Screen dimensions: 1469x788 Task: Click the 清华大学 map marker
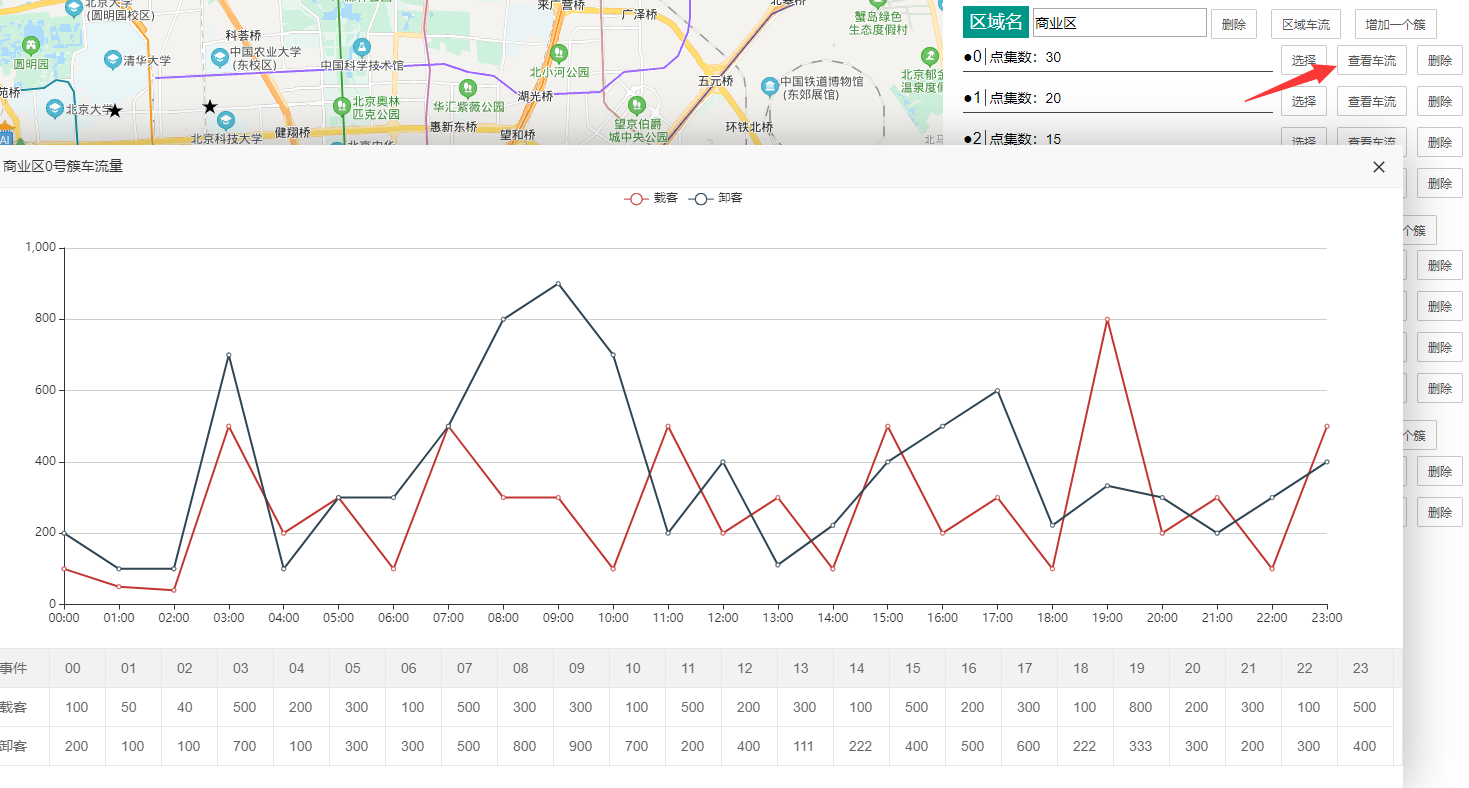[112, 60]
